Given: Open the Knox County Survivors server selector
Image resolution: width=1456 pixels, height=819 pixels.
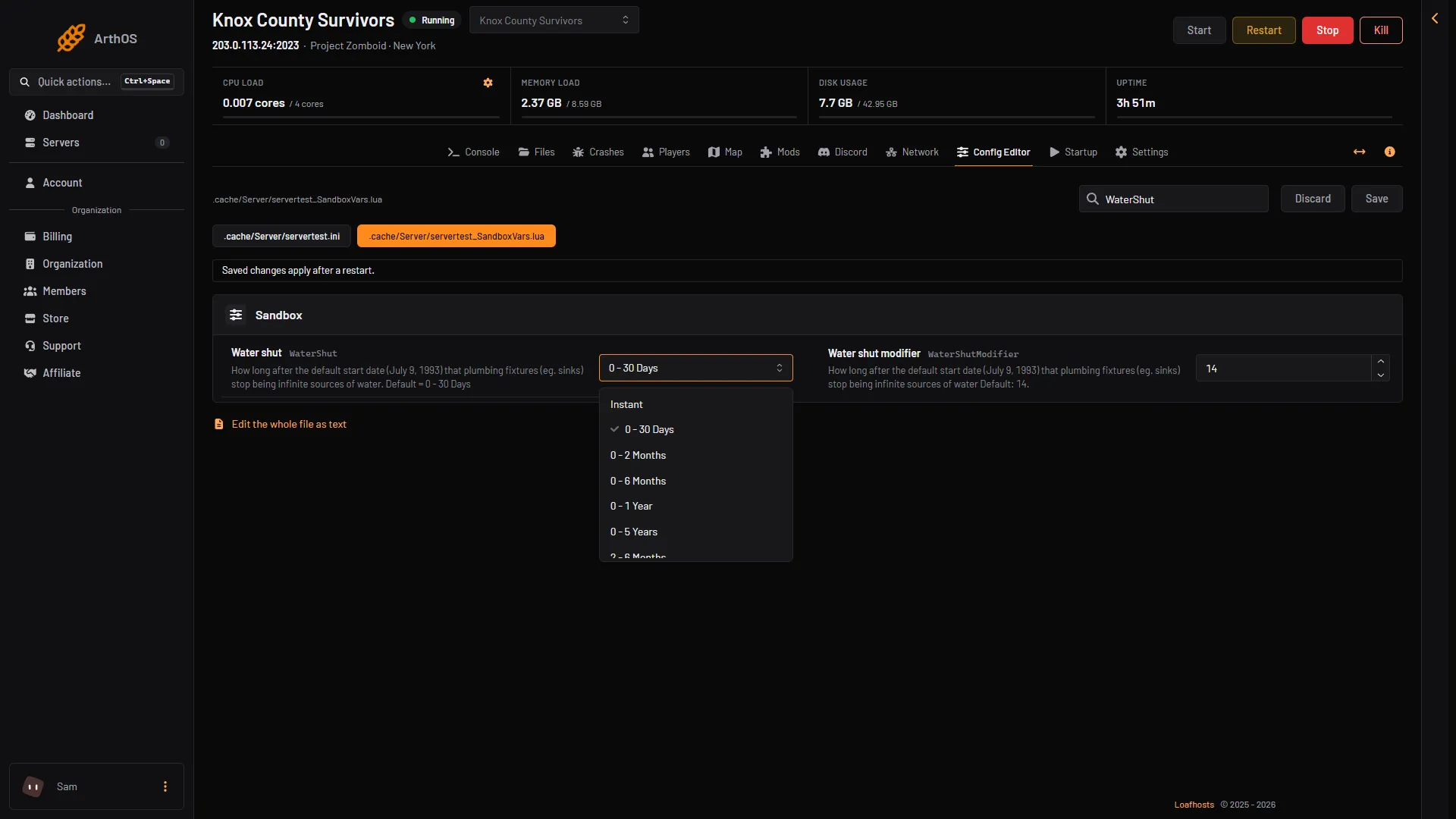Looking at the screenshot, I should coord(554,20).
